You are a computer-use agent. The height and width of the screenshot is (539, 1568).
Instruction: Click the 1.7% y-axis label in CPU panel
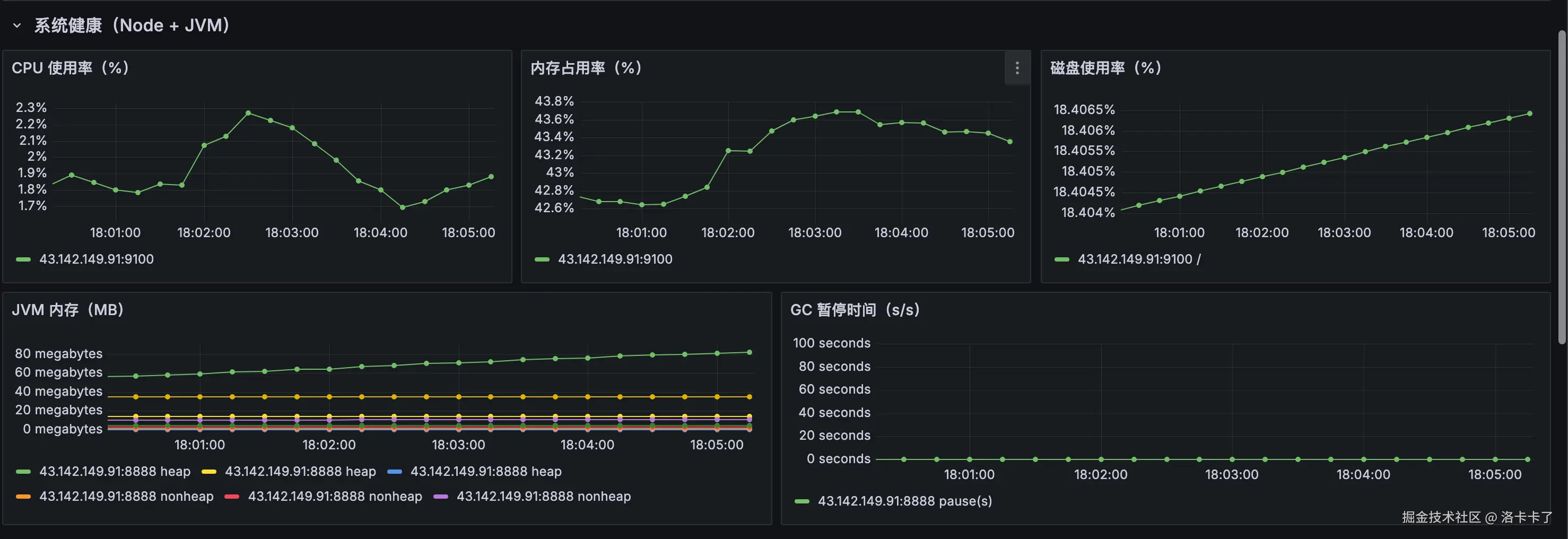pyautogui.click(x=32, y=206)
